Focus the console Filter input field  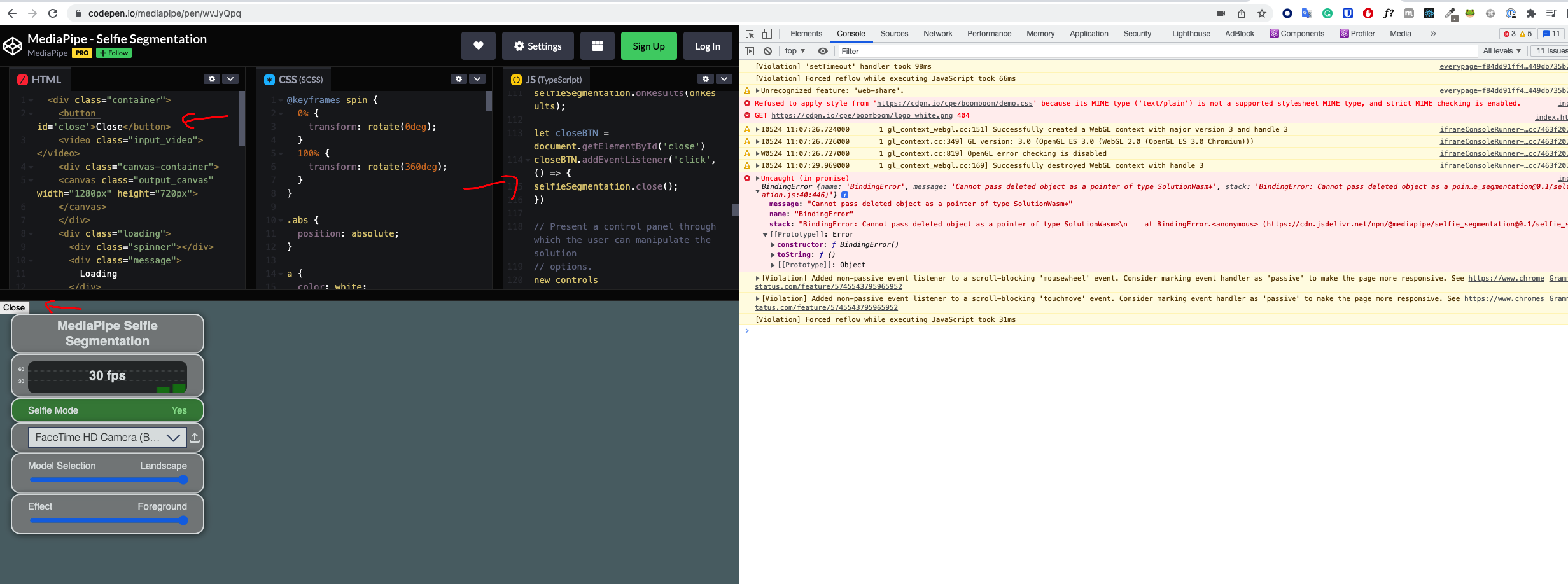(1157, 51)
